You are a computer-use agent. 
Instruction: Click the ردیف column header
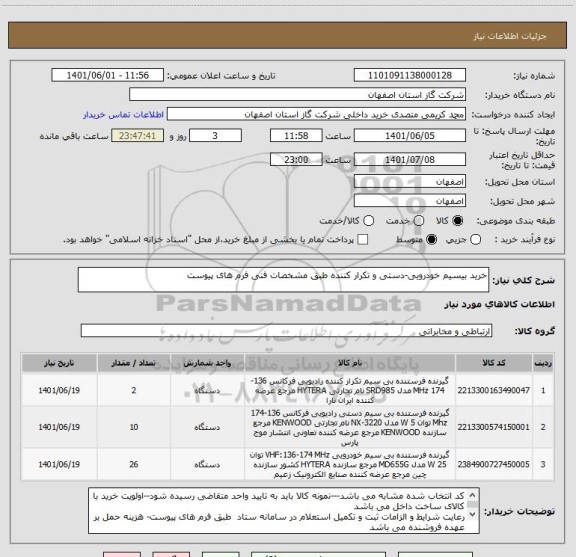coord(543,363)
